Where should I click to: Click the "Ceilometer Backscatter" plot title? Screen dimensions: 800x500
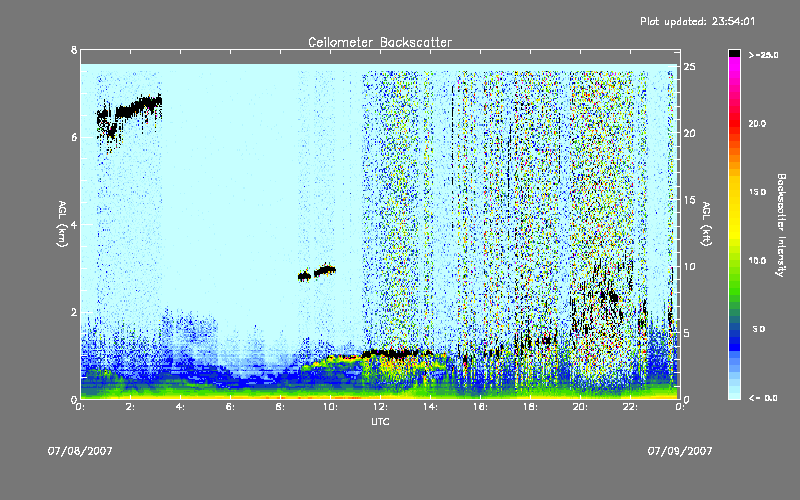(380, 42)
